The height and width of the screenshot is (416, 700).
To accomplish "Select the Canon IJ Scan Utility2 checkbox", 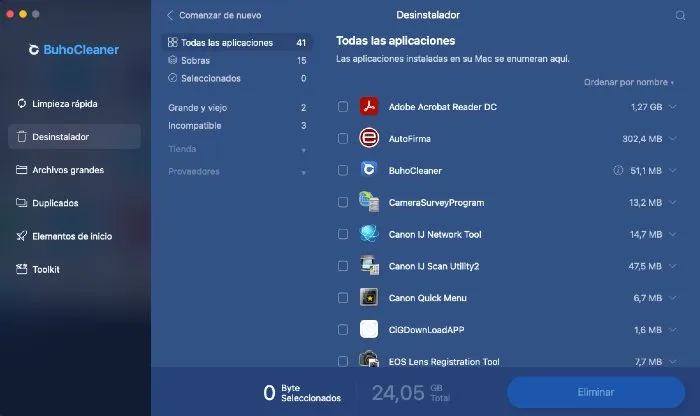I will click(x=343, y=266).
